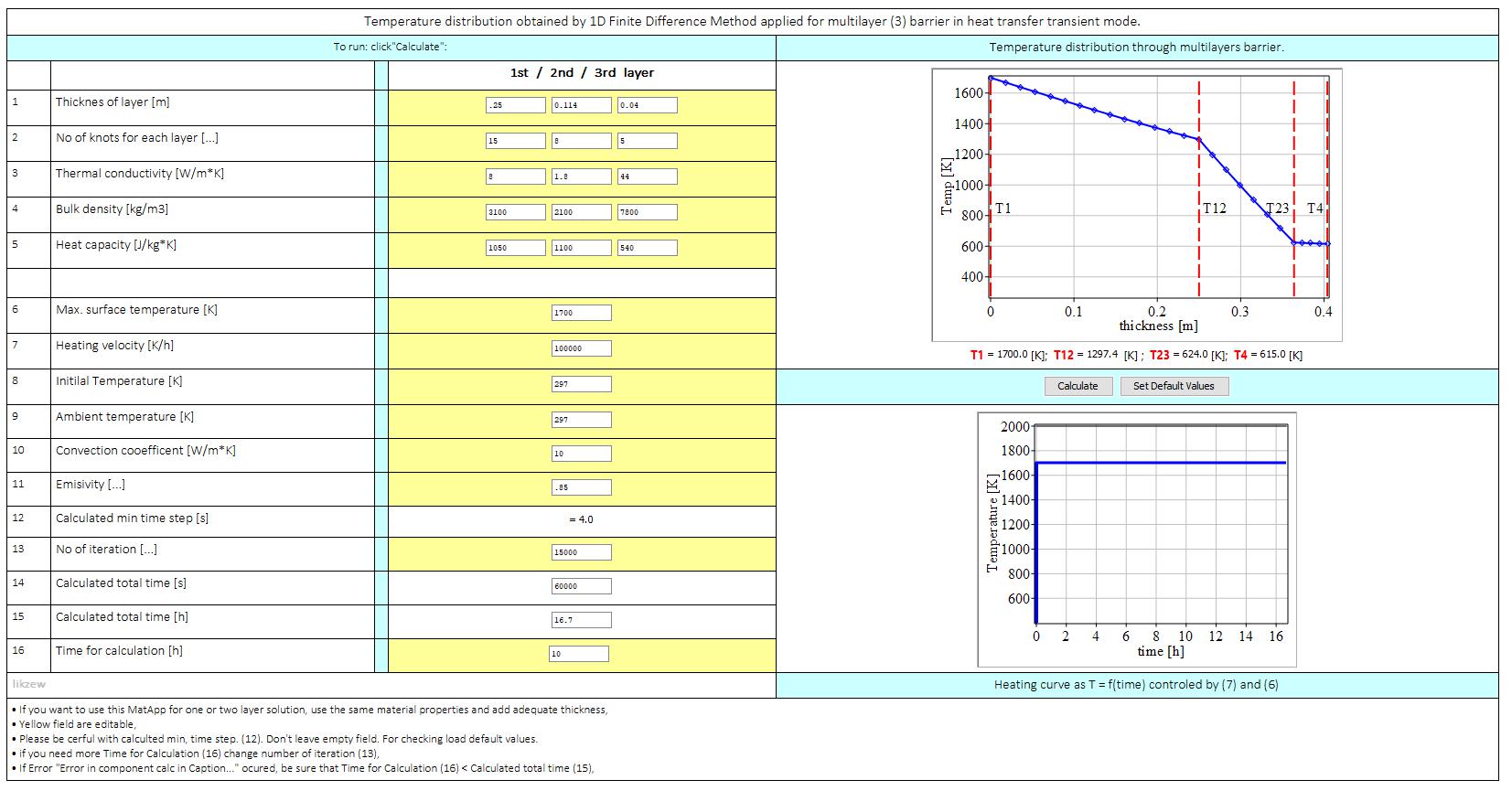The width and height of the screenshot is (1512, 791).
Task: Edit 3rd layer thickness field (0.04)
Action: coord(648,105)
